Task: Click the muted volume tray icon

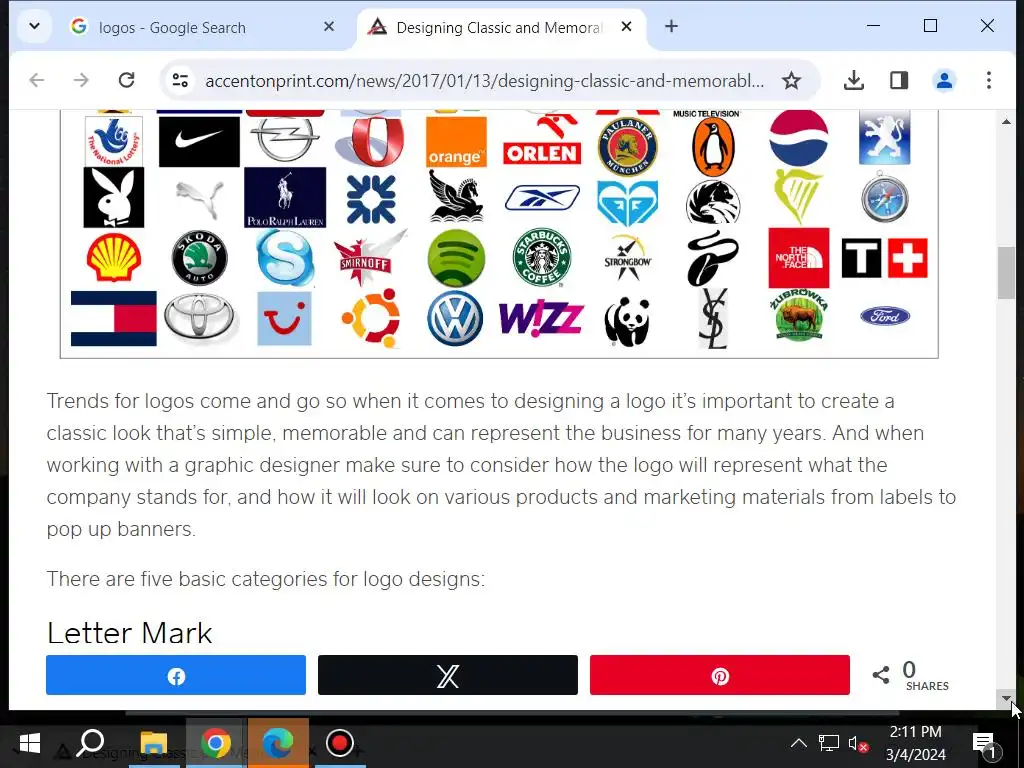Action: coord(857,744)
